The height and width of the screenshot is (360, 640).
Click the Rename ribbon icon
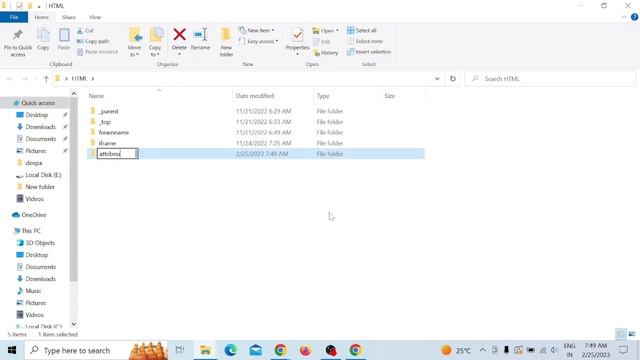(x=200, y=35)
